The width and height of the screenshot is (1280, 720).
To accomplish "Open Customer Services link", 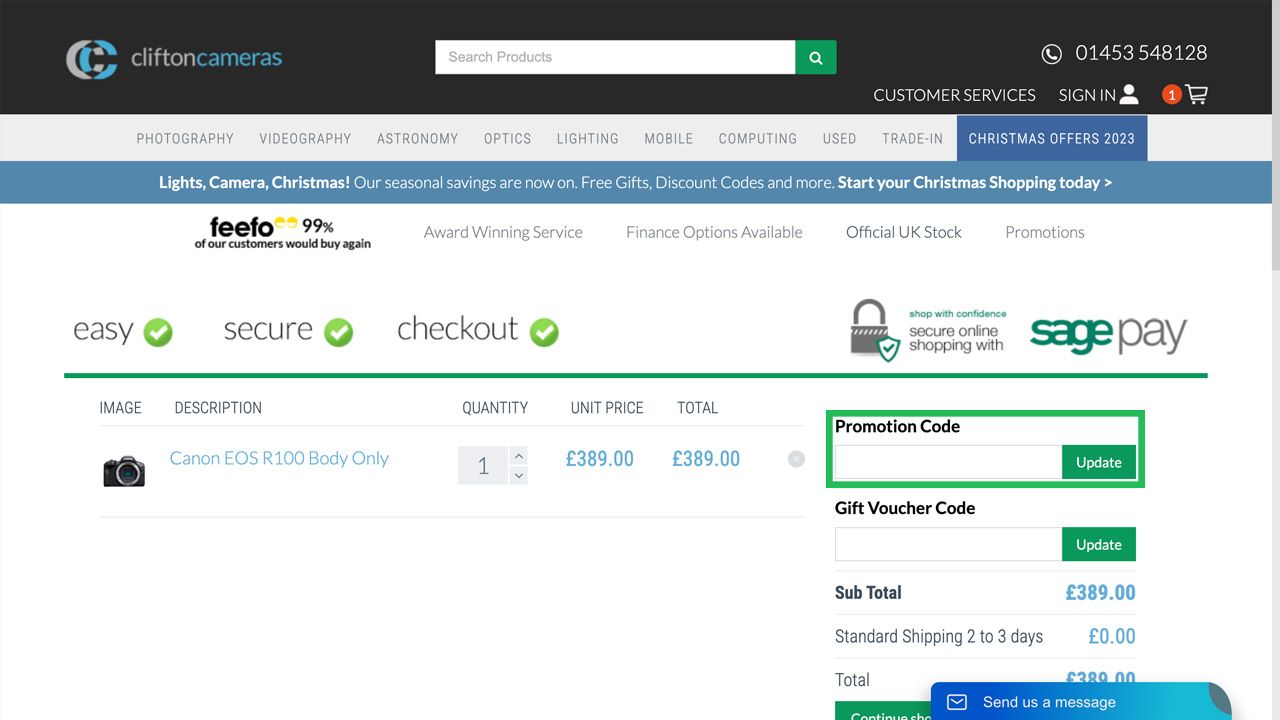I will click(x=954, y=95).
